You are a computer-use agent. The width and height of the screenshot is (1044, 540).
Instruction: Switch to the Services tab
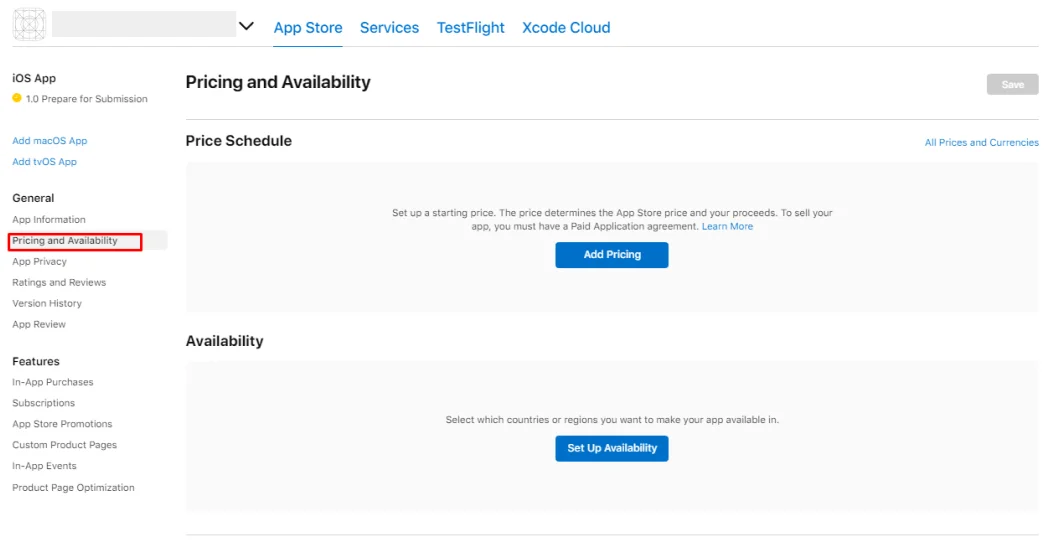pyautogui.click(x=390, y=28)
